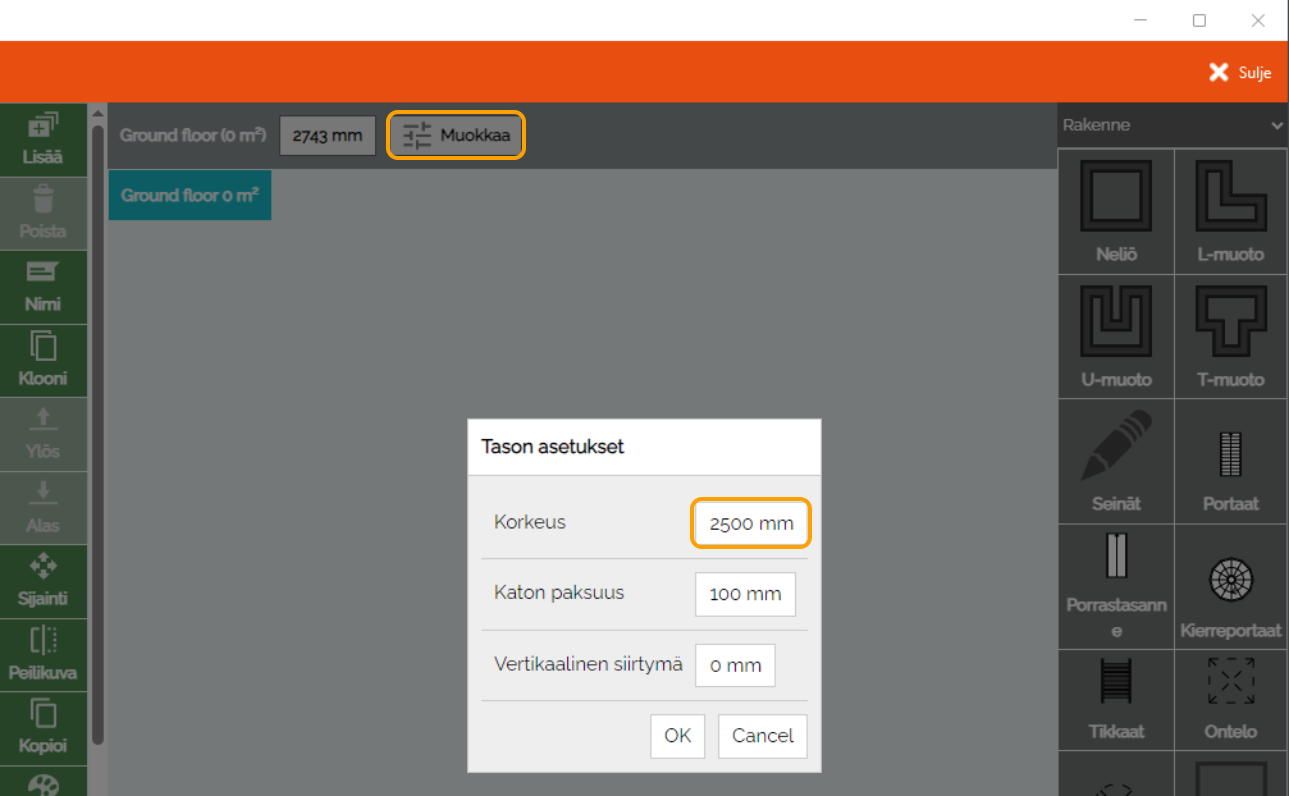Click the Ground floor (0 m²) label
1289x796 pixels.
(x=193, y=135)
